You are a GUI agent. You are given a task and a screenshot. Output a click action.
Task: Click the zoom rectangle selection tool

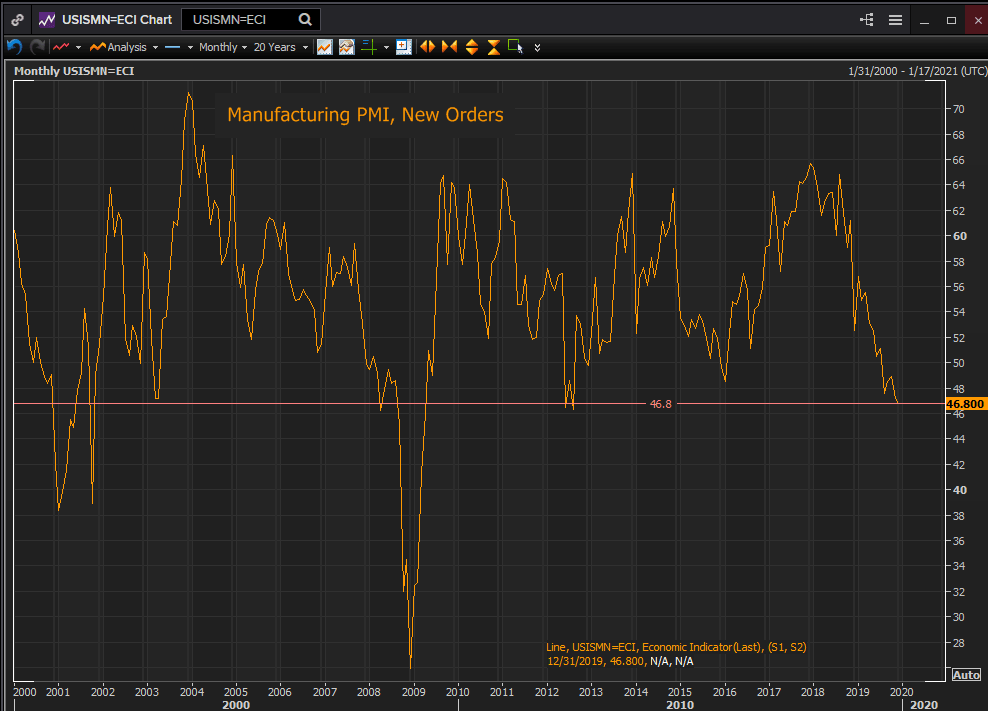pos(515,46)
